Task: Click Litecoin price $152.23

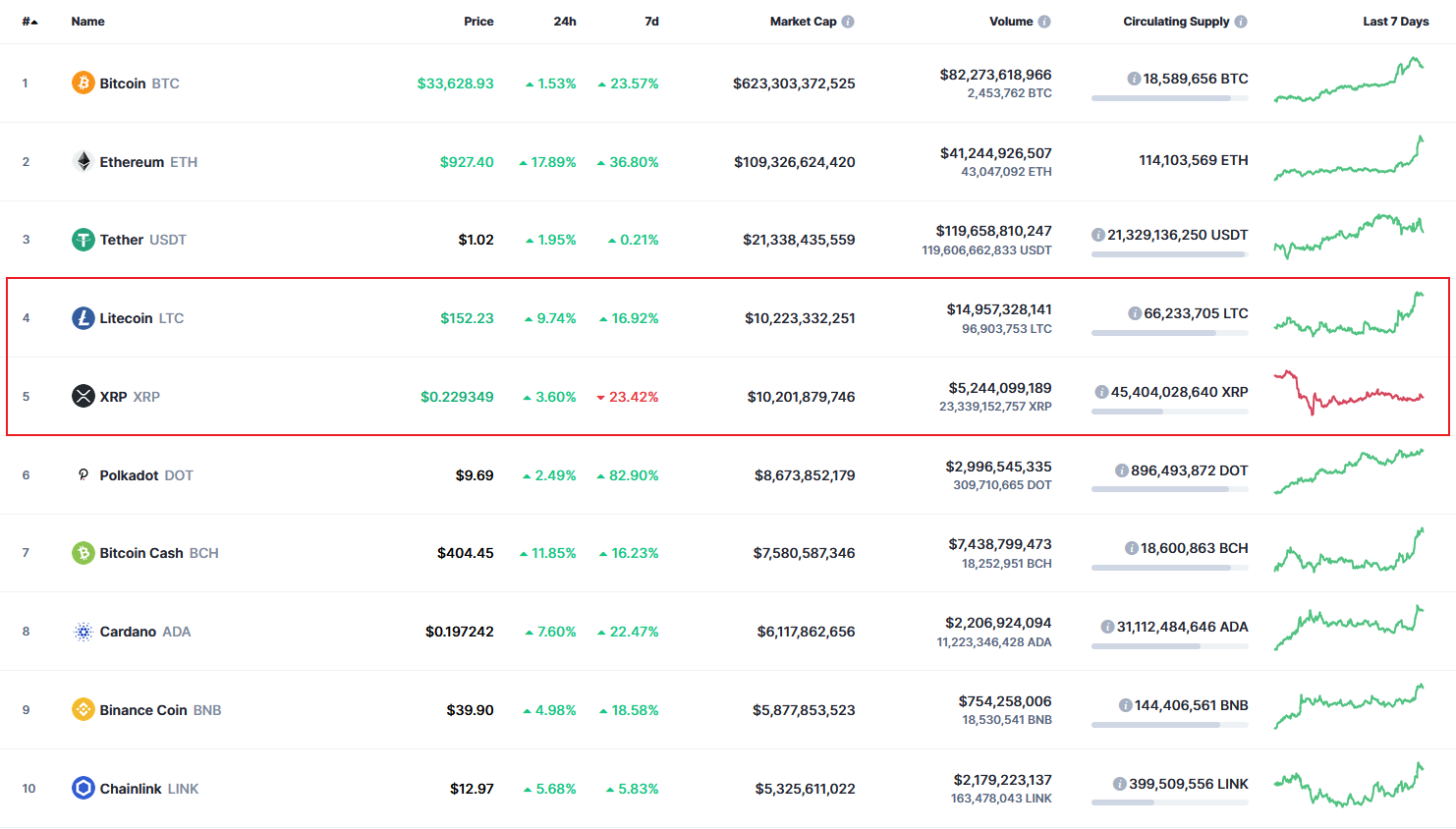Action: point(467,318)
